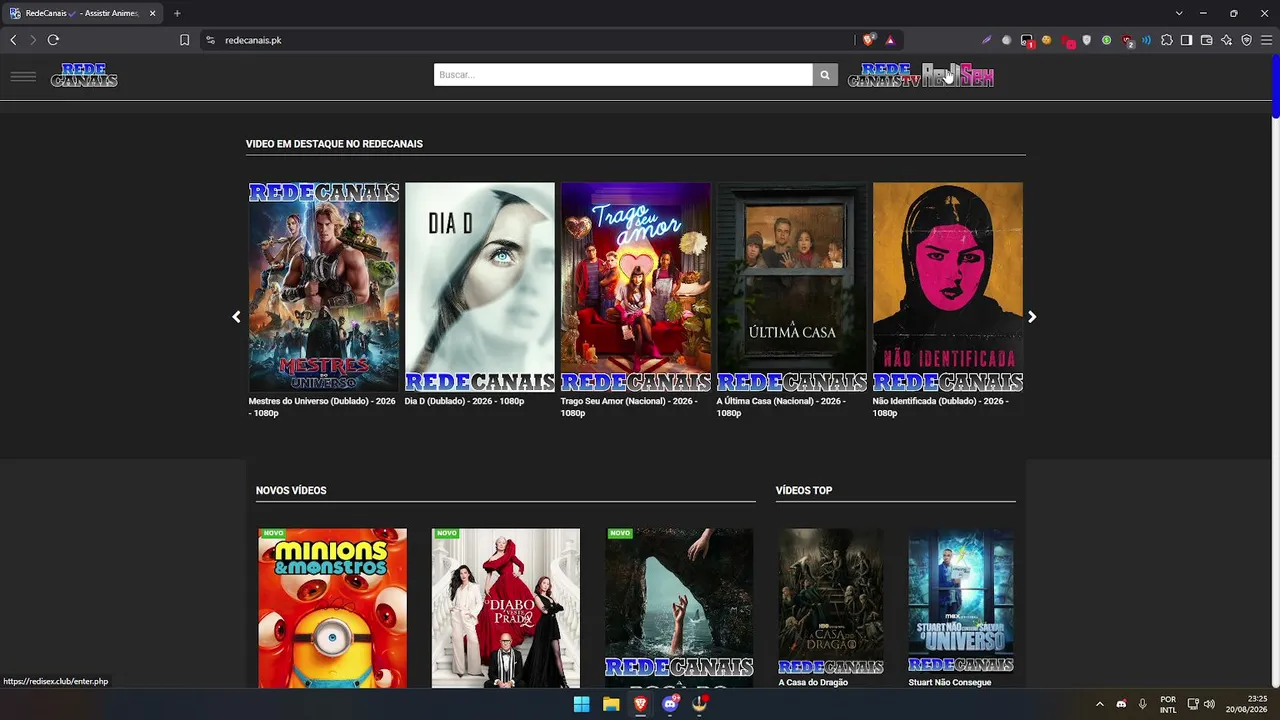Open the RedeCanais TV logo link
The width and height of the screenshot is (1280, 720).
[x=884, y=75]
